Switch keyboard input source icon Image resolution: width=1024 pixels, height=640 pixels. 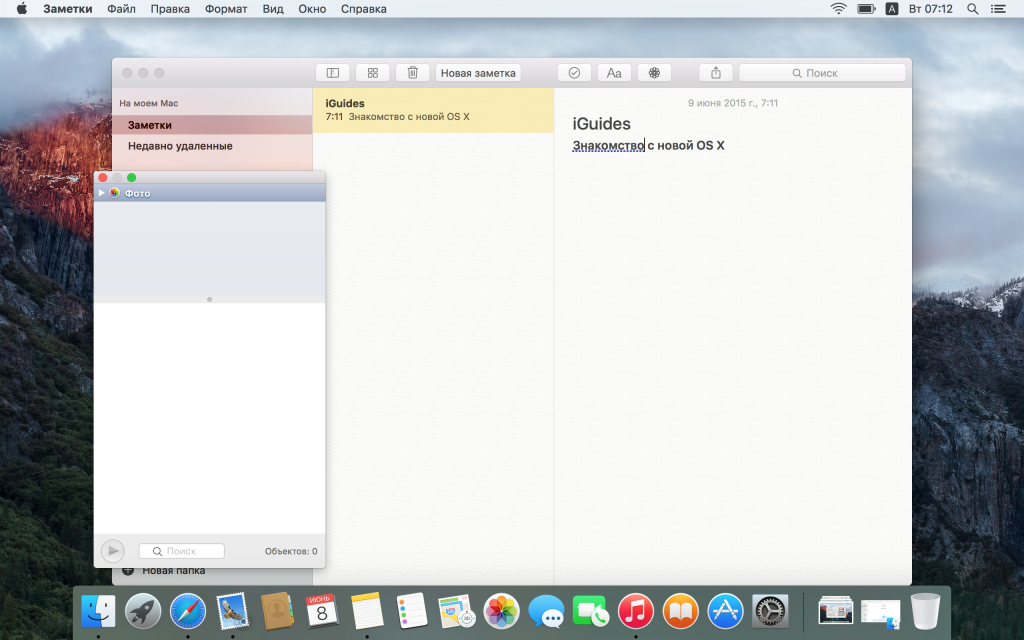click(x=891, y=8)
